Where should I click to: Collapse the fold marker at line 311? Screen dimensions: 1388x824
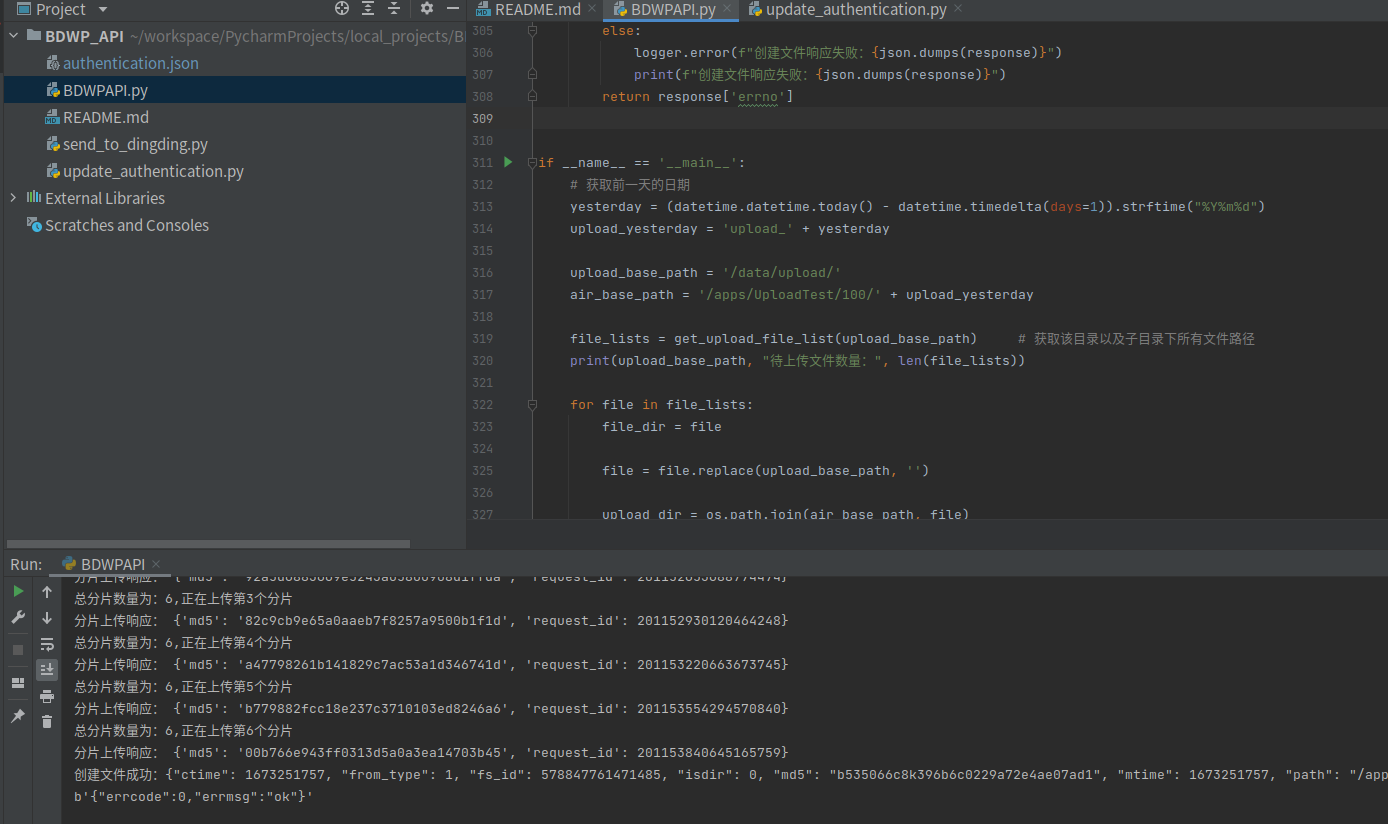(x=533, y=162)
